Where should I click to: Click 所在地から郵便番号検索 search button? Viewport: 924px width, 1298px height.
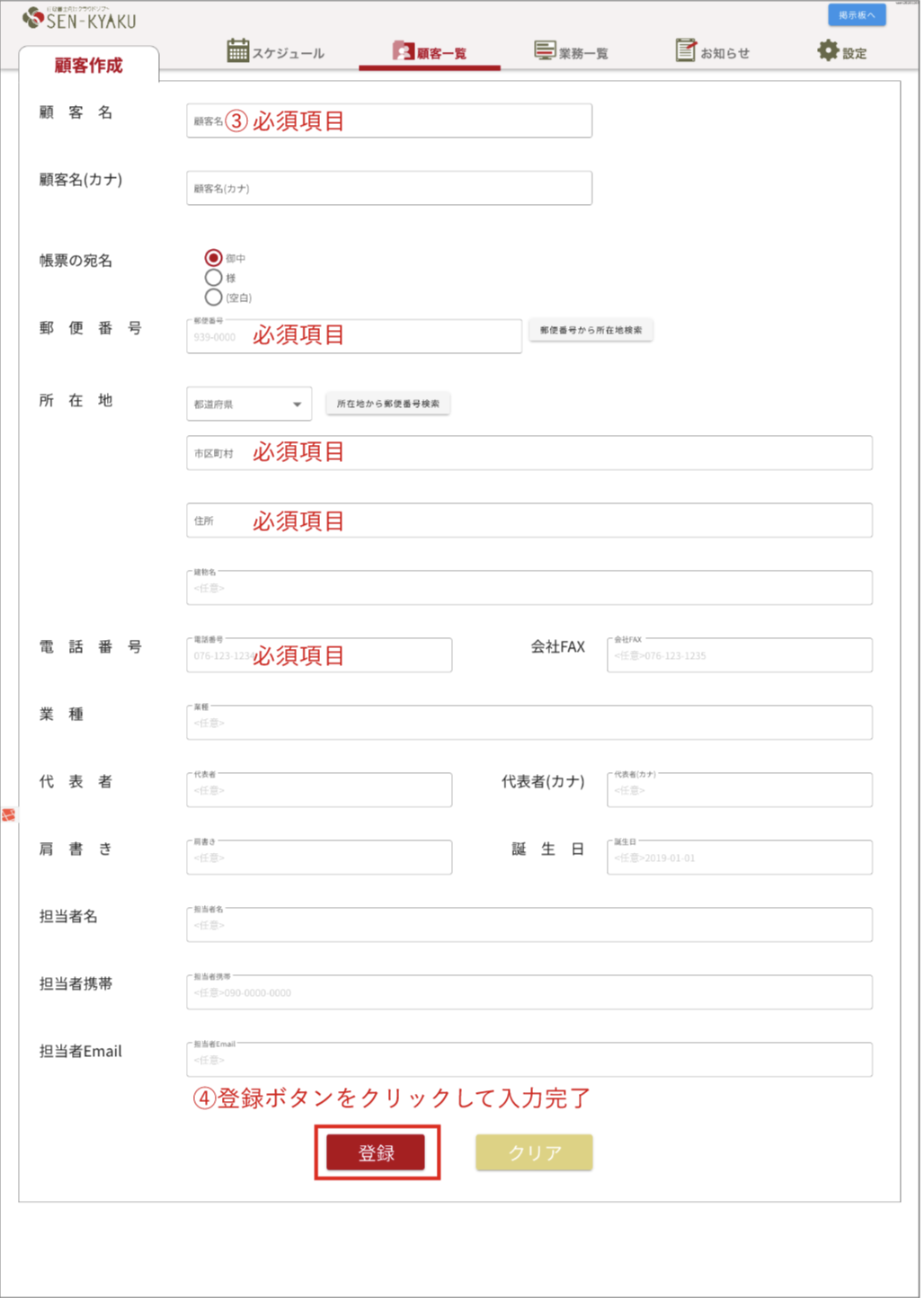tap(387, 404)
